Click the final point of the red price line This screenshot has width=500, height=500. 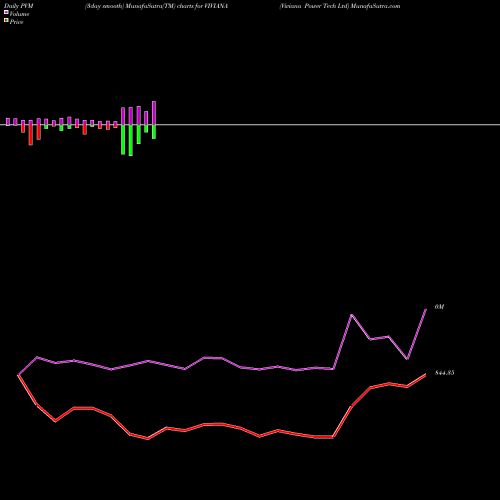(426, 375)
